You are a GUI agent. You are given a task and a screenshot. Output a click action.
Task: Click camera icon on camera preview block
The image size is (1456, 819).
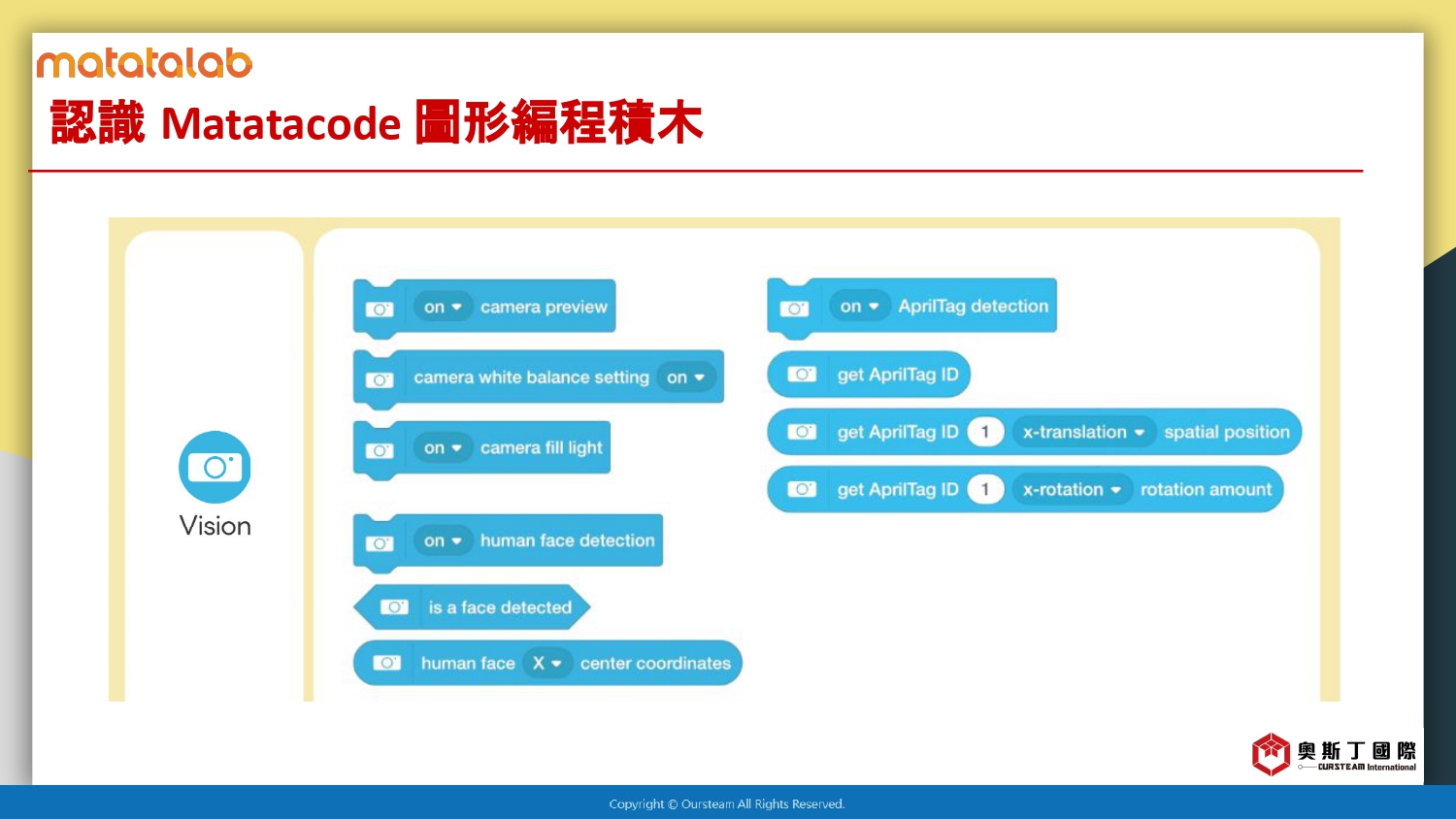click(x=380, y=309)
